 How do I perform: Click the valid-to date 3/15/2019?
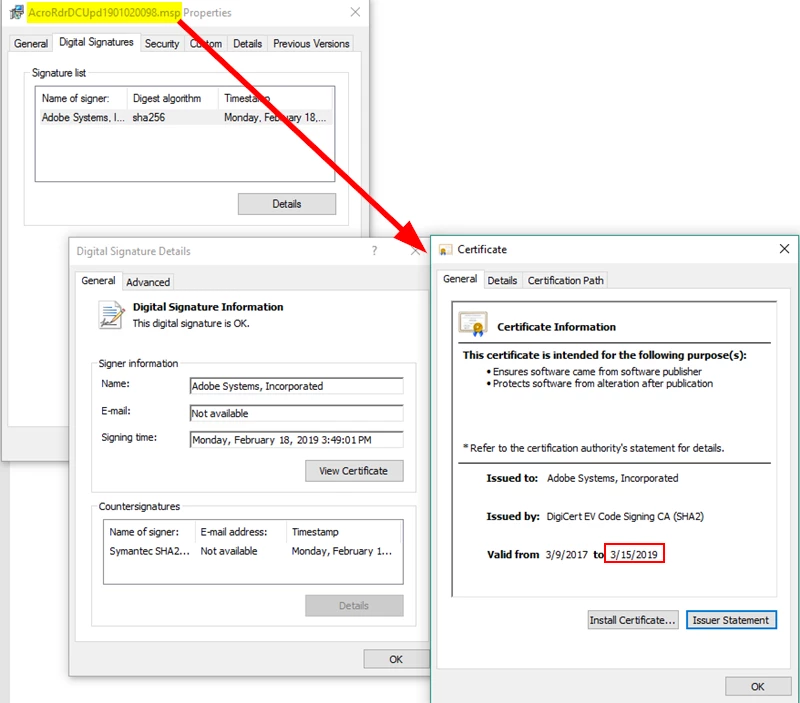634,555
